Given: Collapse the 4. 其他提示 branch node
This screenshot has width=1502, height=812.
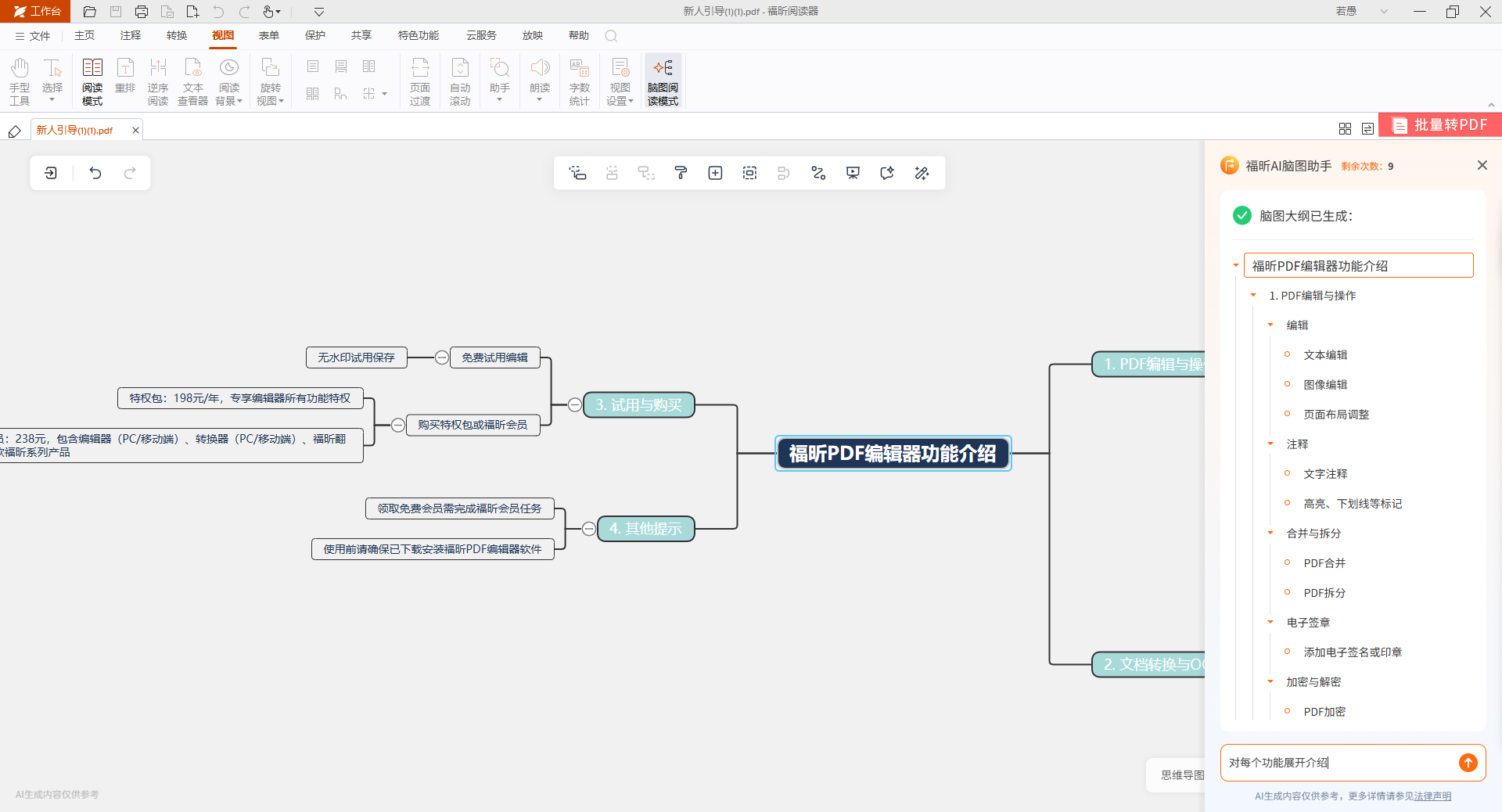Looking at the screenshot, I should pos(589,529).
